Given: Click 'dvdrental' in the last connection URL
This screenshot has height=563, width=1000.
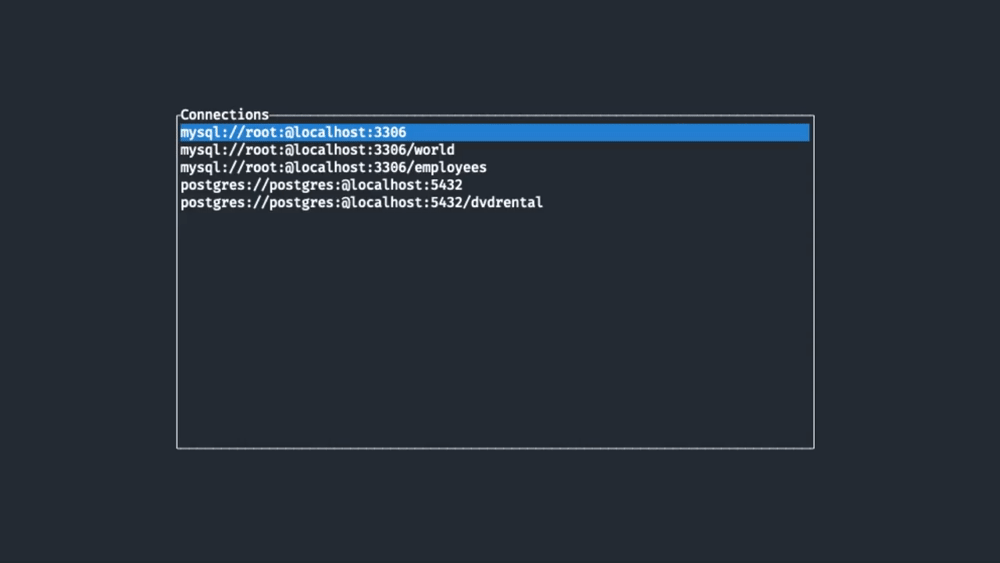Looking at the screenshot, I should (x=507, y=203).
